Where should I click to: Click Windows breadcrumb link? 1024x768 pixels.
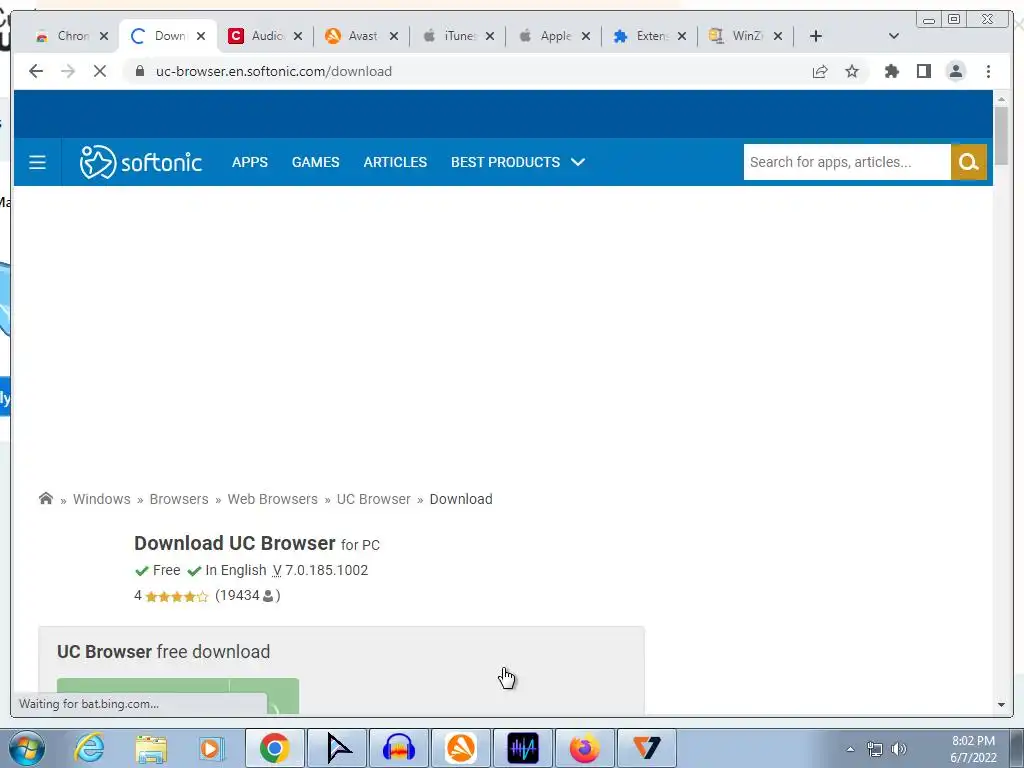pos(102,499)
